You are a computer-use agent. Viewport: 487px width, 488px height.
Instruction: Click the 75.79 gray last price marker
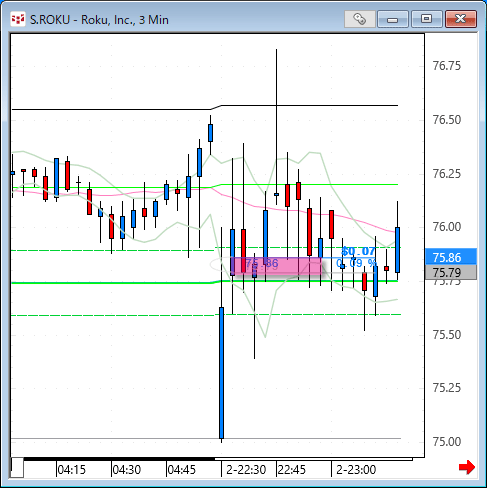pos(451,273)
